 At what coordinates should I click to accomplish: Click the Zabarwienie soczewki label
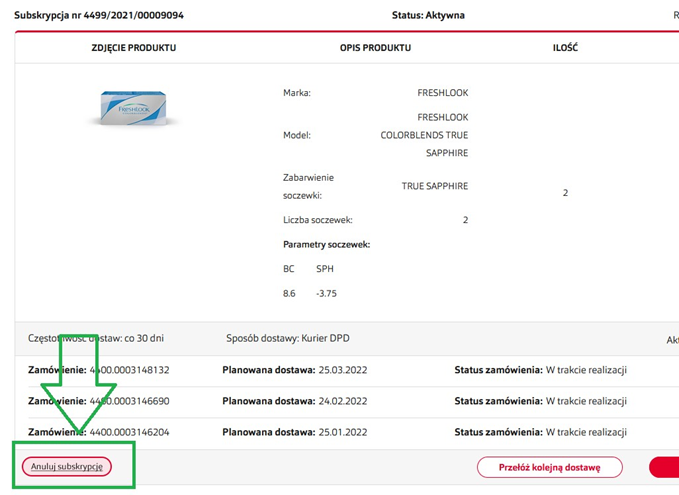[x=308, y=187]
